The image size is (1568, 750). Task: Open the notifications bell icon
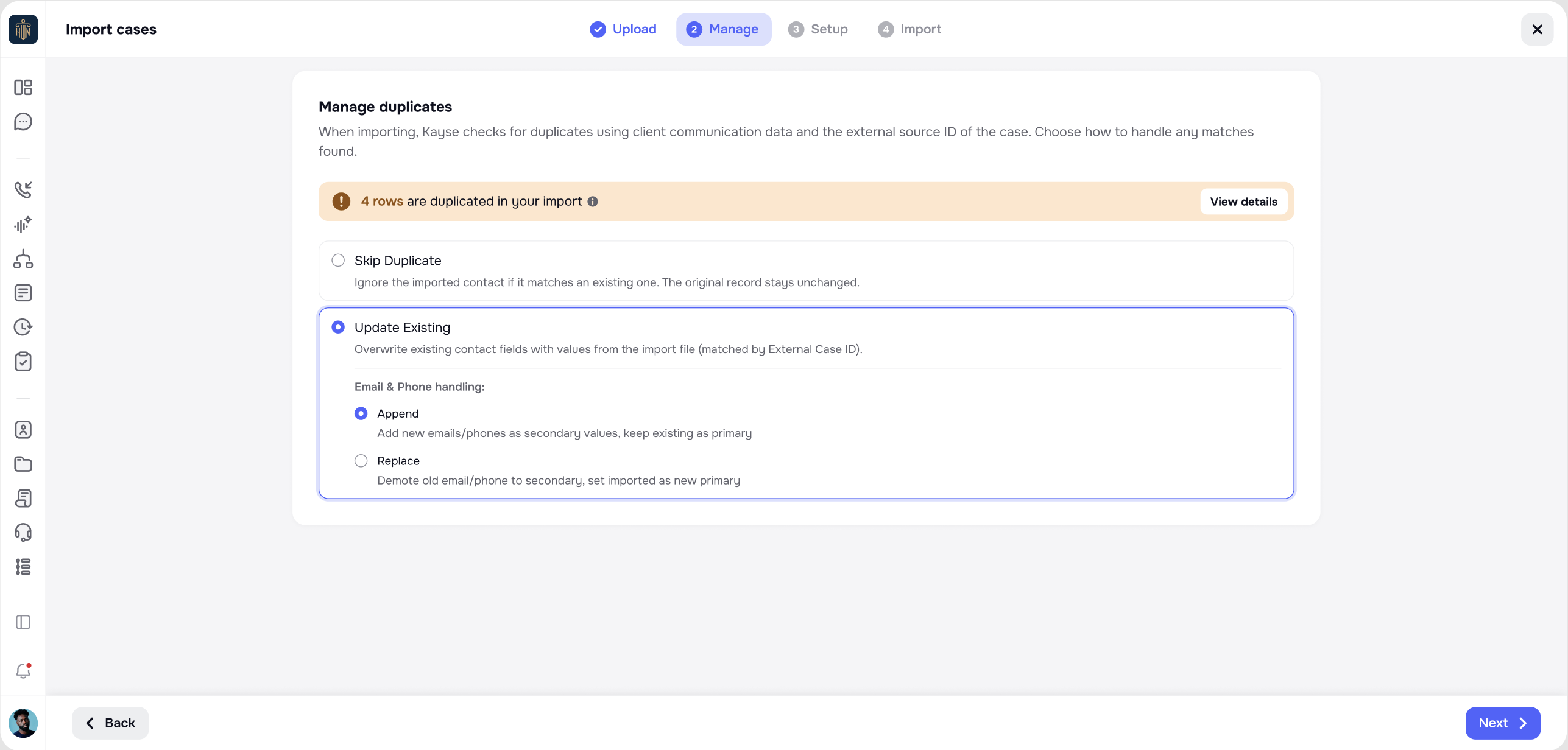pos(23,671)
